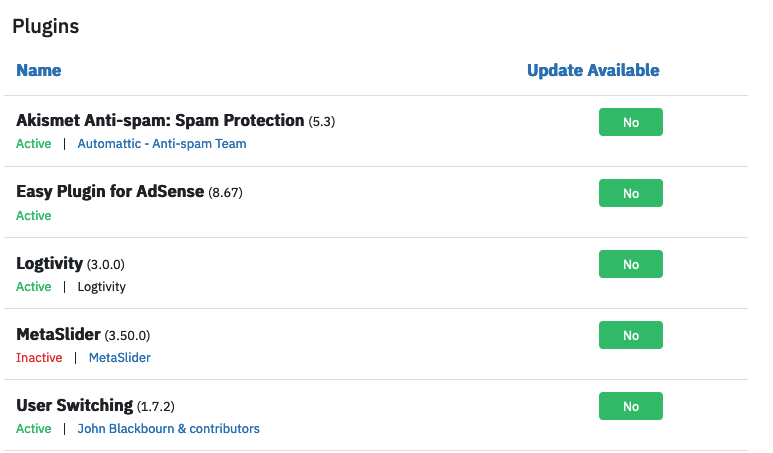The image size is (773, 453).
Task: Click the No badge for User Switching
Action: coord(631,406)
